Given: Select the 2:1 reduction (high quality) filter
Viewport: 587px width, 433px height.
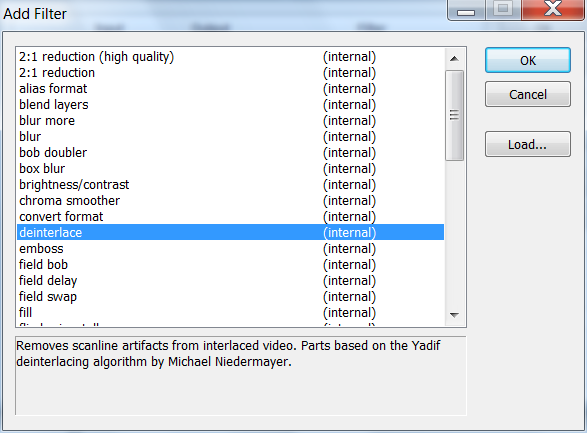Looking at the screenshot, I should coord(231,57).
